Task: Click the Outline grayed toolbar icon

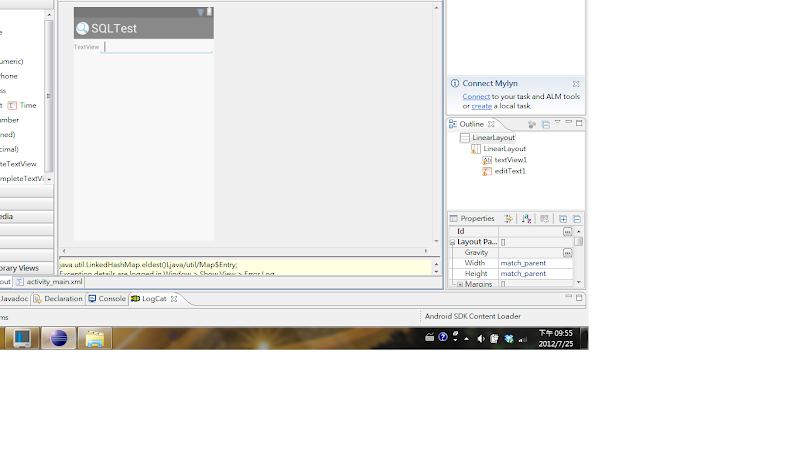Action: pos(532,124)
